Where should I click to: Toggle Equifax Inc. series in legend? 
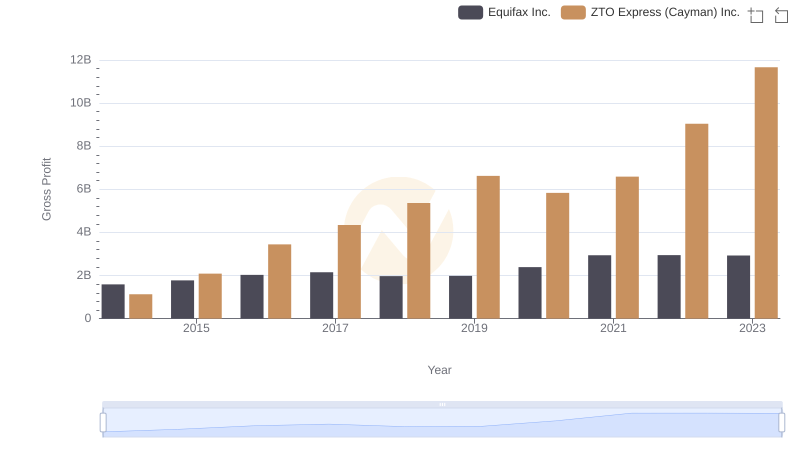pyautogui.click(x=505, y=12)
